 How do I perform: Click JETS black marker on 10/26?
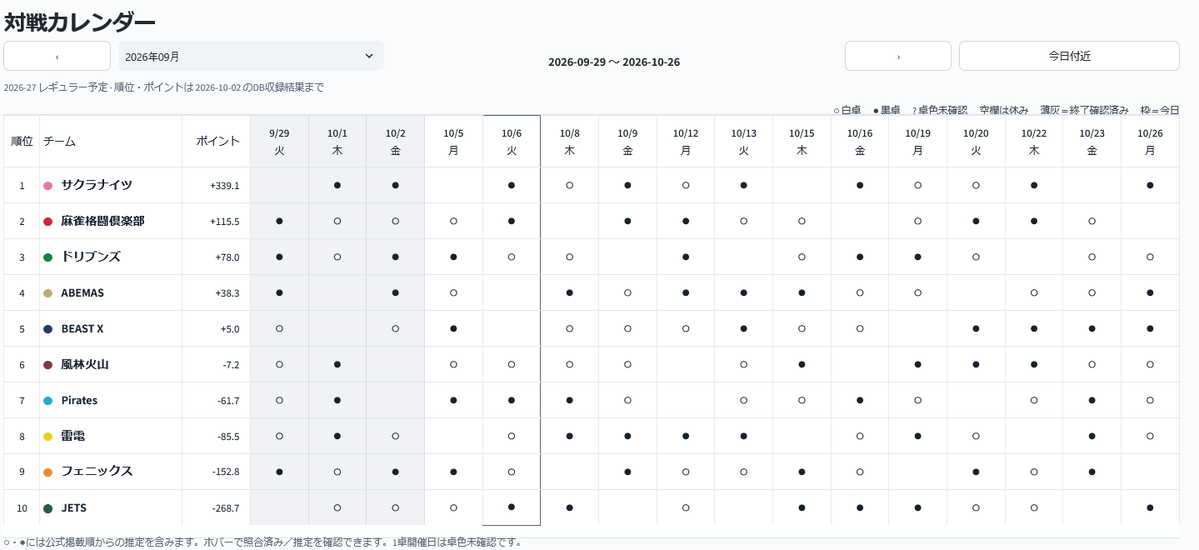[x=1150, y=507]
